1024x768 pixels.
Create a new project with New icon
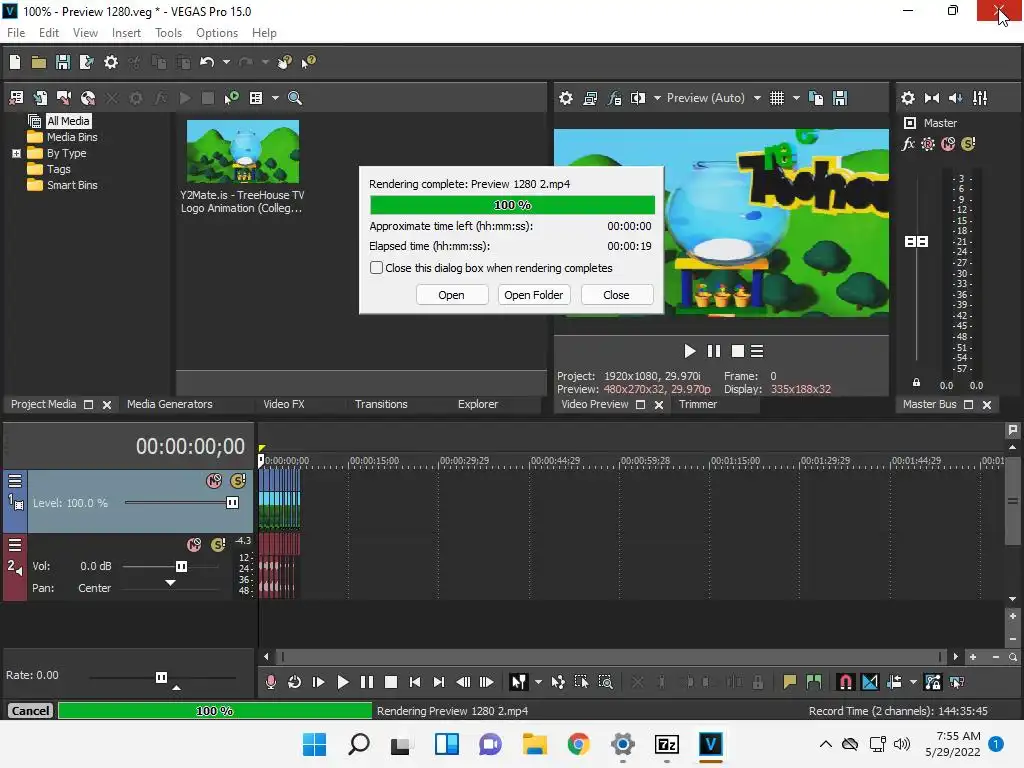[x=15, y=62]
